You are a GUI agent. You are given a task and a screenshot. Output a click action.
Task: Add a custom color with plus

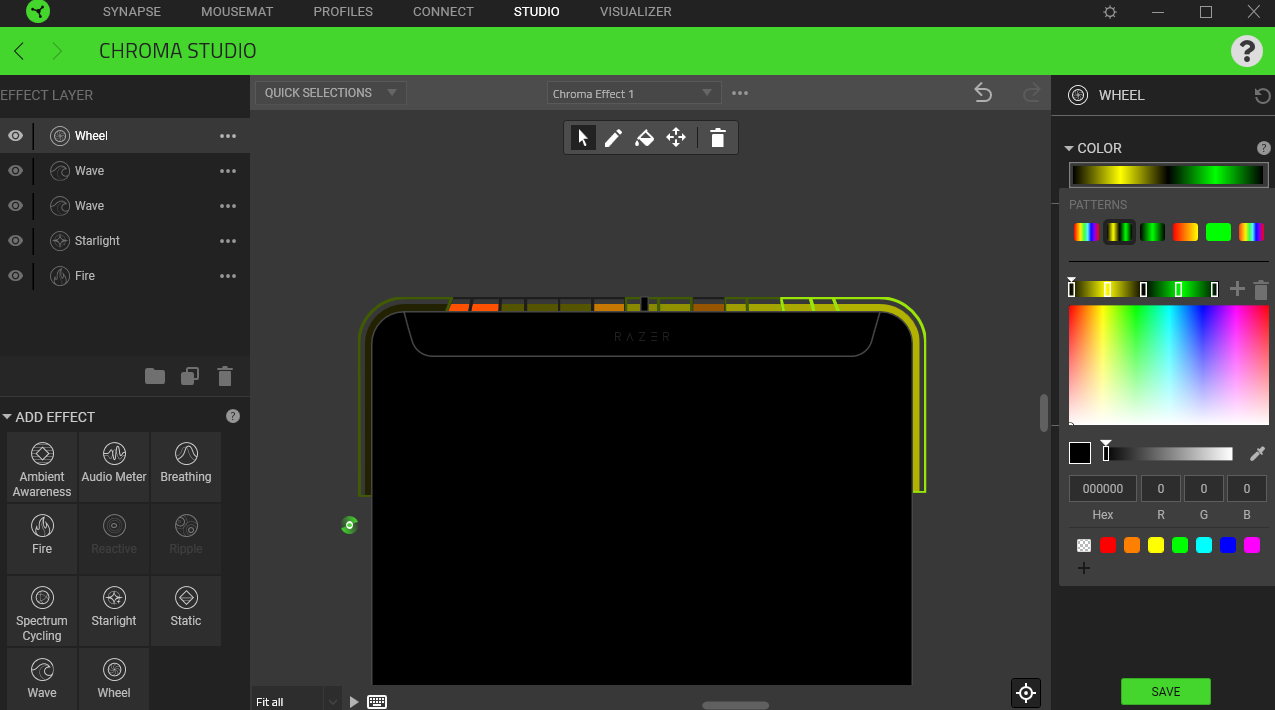pyautogui.click(x=1084, y=568)
